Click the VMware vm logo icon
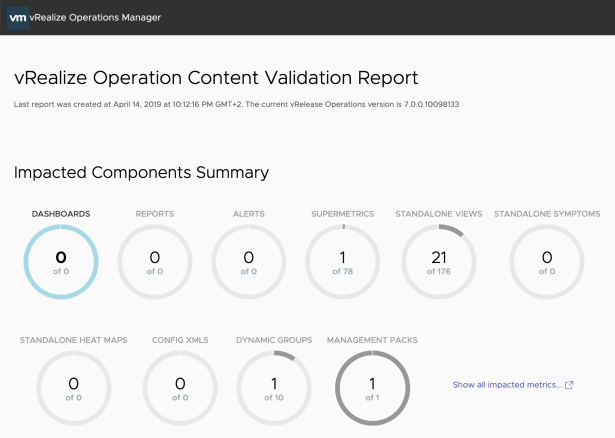615x438 pixels. click(18, 18)
